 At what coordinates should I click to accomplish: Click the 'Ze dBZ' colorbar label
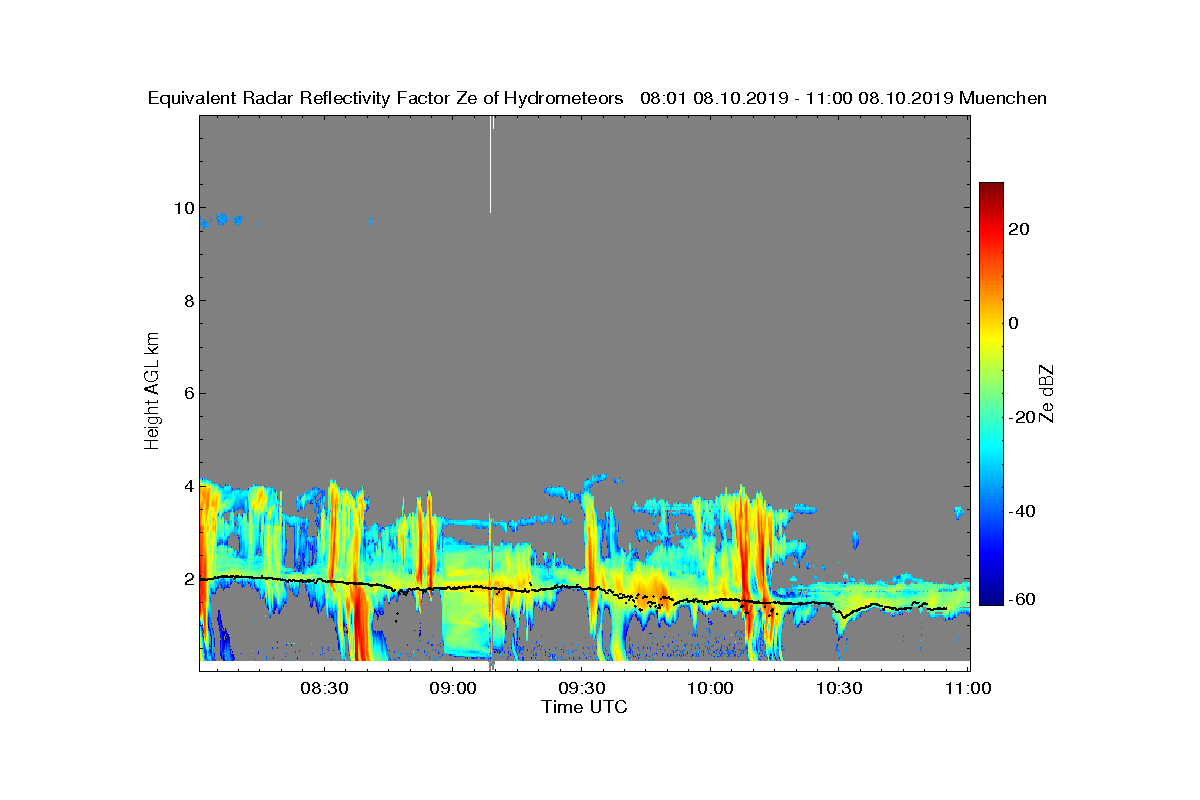(1048, 393)
